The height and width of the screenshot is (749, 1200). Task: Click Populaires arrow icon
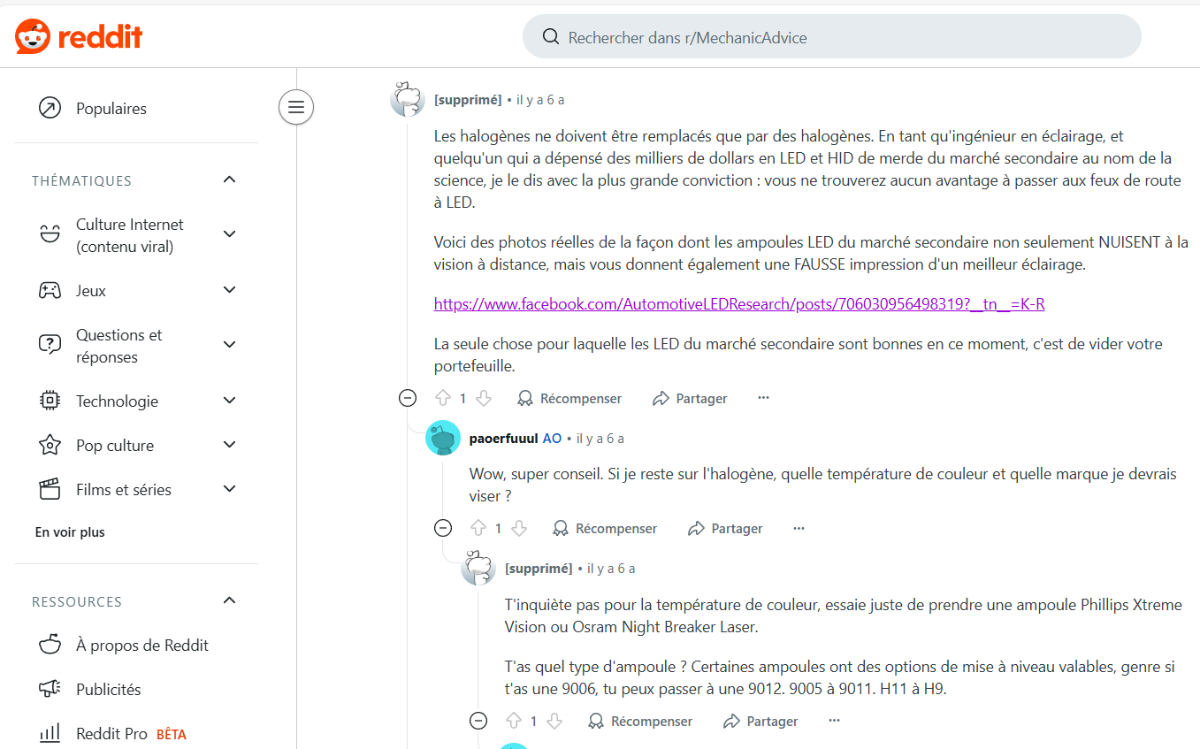pyautogui.click(x=49, y=108)
